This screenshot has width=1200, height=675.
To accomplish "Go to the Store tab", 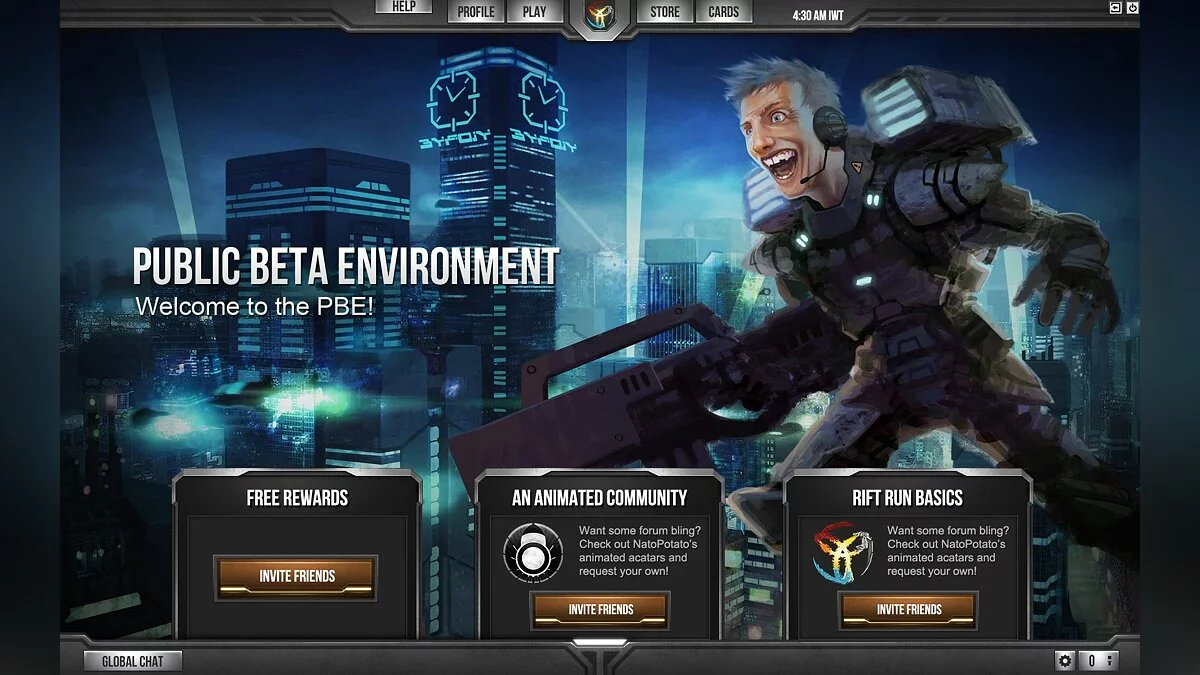I will (665, 12).
